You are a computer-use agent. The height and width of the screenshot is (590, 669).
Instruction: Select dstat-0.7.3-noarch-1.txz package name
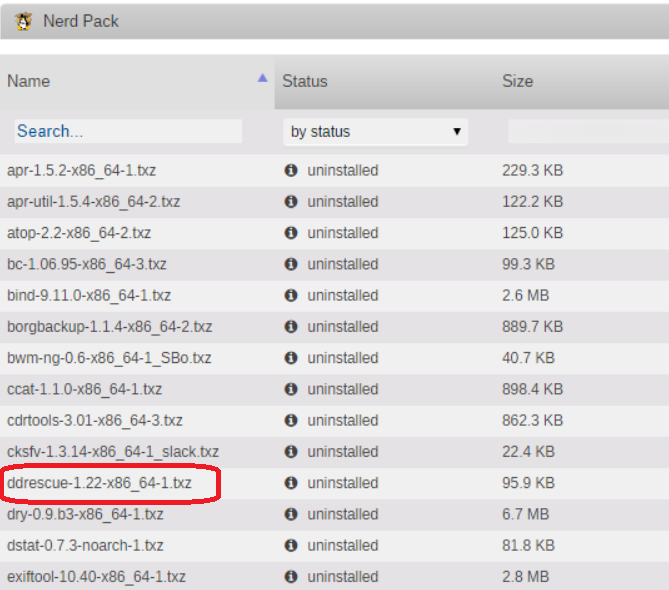85,545
